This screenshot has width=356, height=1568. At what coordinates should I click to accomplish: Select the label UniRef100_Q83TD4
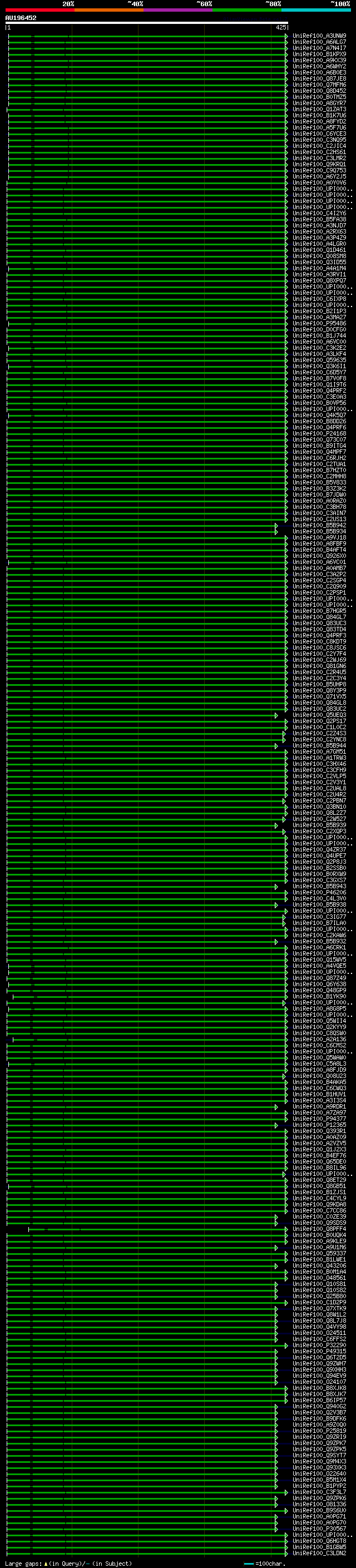click(x=319, y=630)
